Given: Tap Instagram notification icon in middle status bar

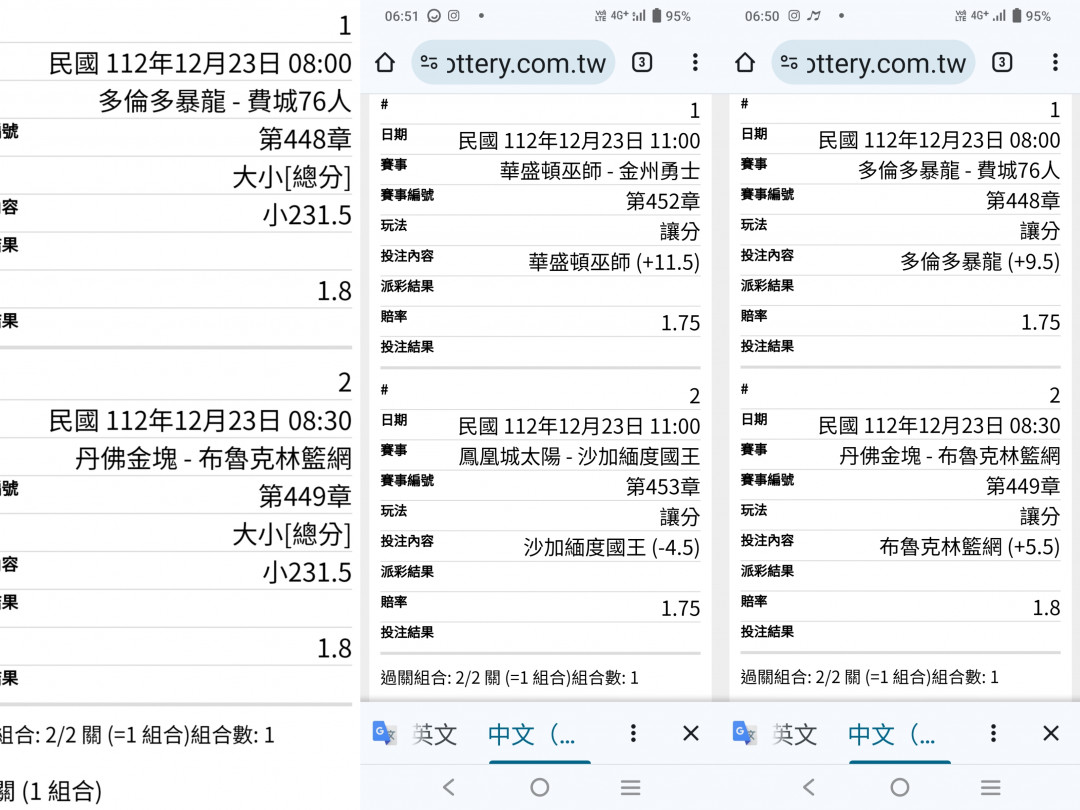Looking at the screenshot, I should pos(454,15).
